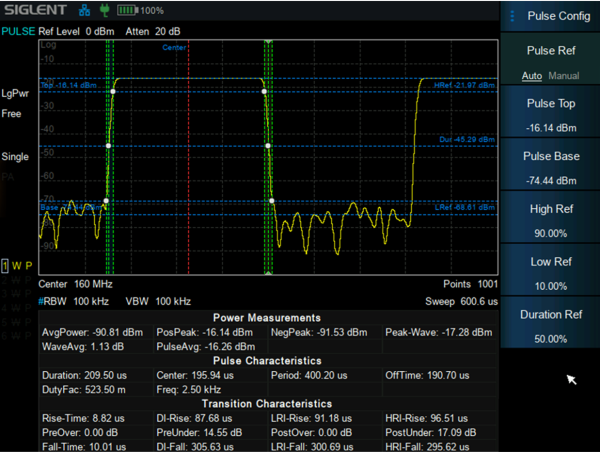Open the Pulse Base value setting
This screenshot has width=600, height=452.
[551, 168]
